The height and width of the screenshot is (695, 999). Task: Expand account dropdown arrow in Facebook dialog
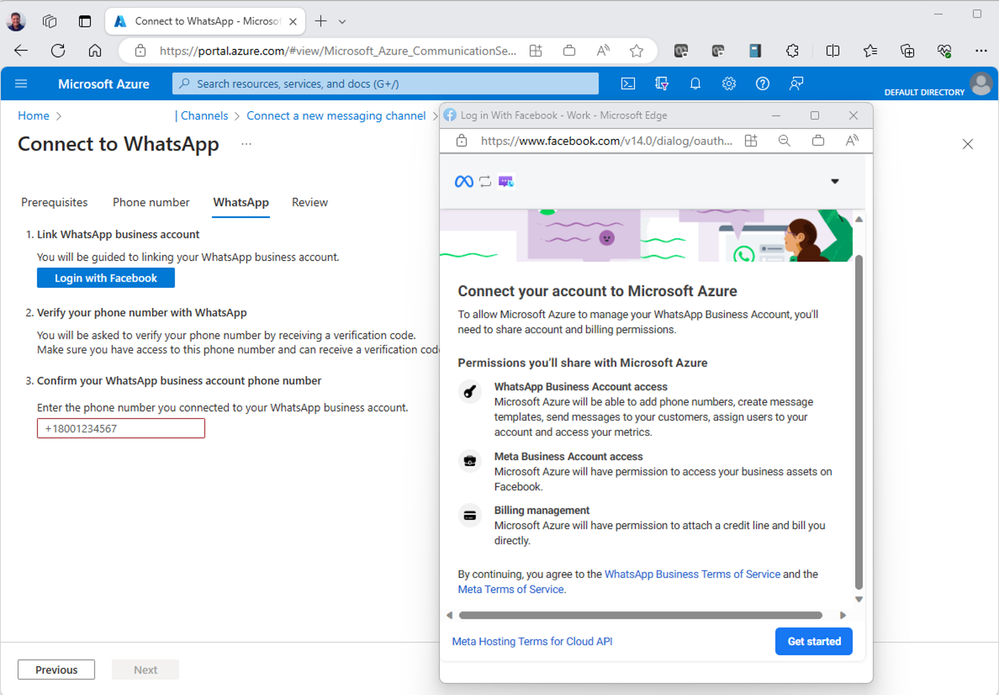pyautogui.click(x=835, y=182)
